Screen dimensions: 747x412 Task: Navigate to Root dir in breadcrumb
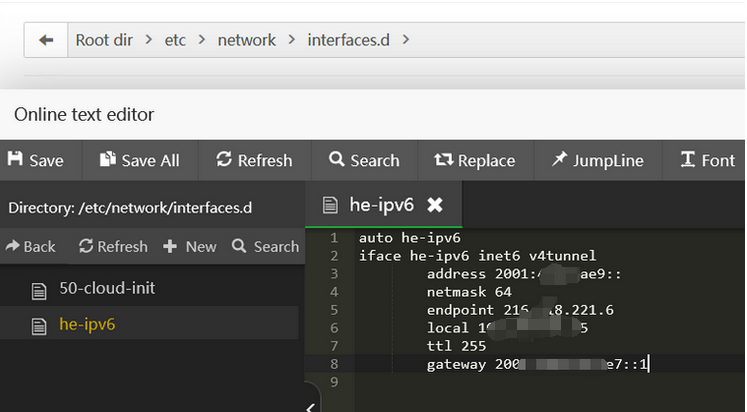coord(106,40)
